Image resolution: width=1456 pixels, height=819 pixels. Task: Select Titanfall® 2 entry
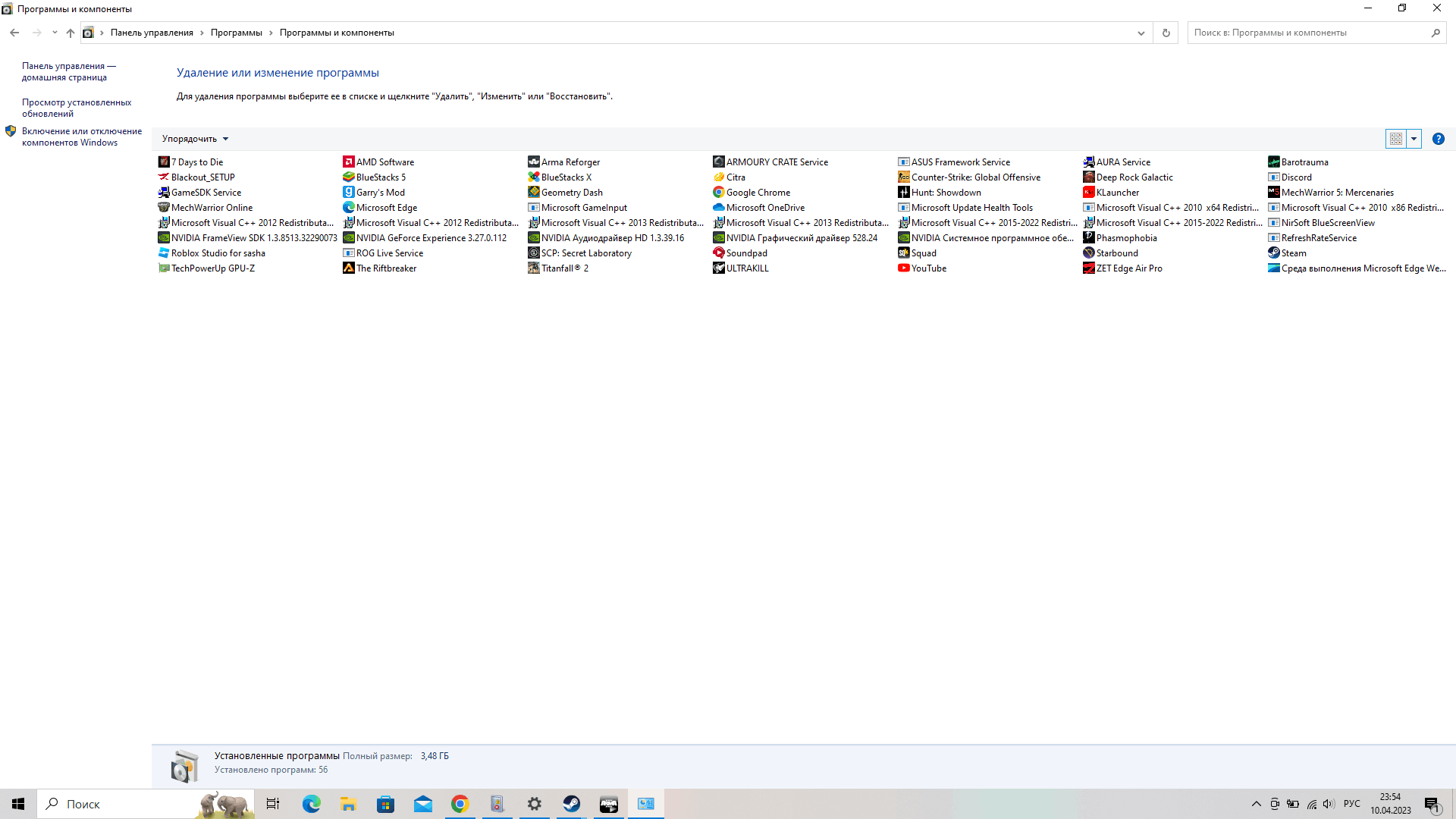click(x=559, y=268)
